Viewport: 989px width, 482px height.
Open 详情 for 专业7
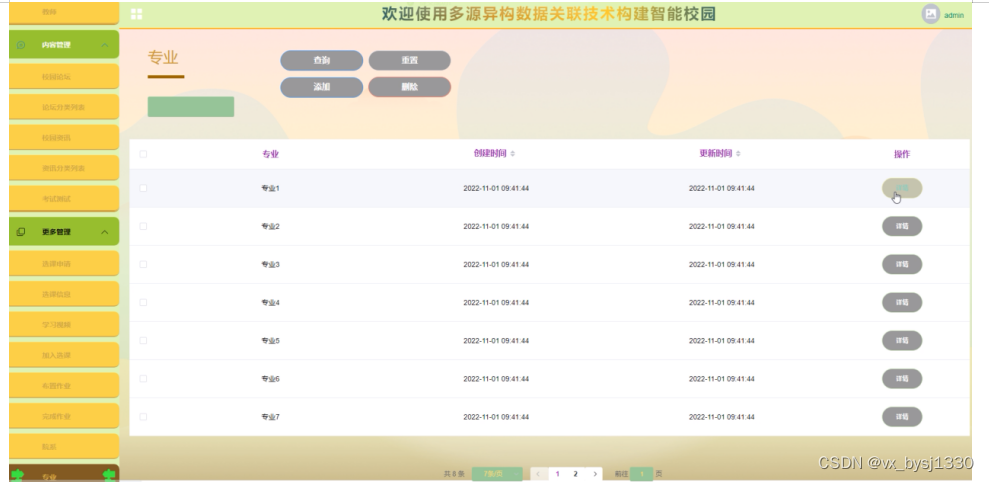(902, 416)
